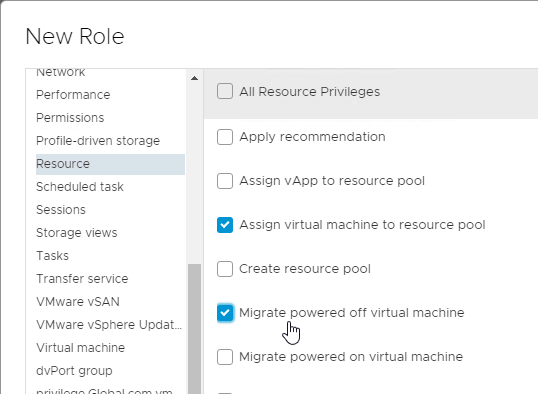Select the Tasks category
Screen dimensions: 538x394
[52, 256]
